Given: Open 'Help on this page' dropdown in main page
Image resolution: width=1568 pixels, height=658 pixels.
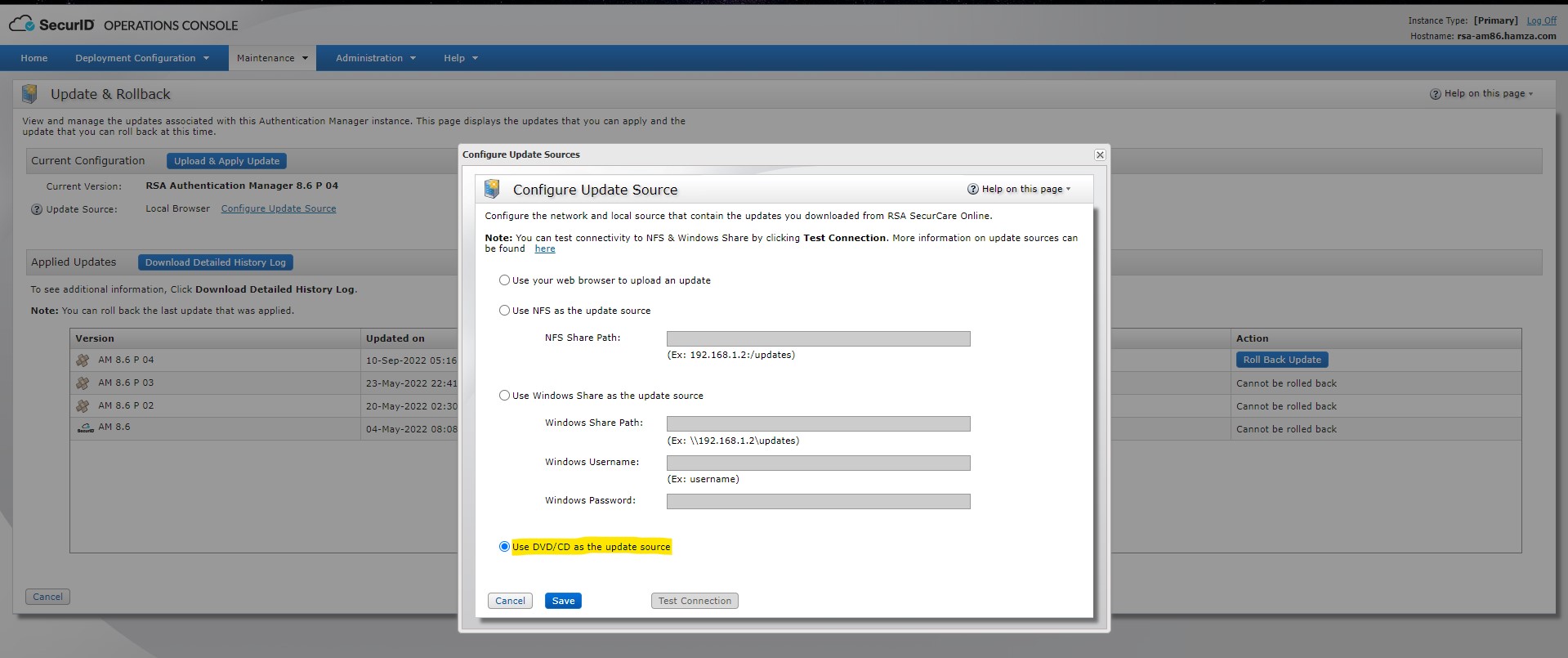Looking at the screenshot, I should [1488, 94].
